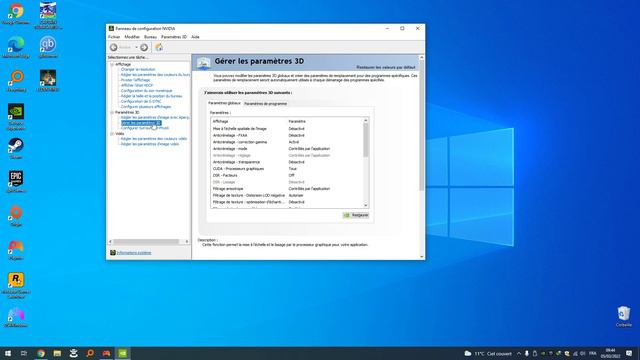This screenshot has height=360, width=640.
Task: Click the Restaurer button below settings list
Action: [356, 215]
